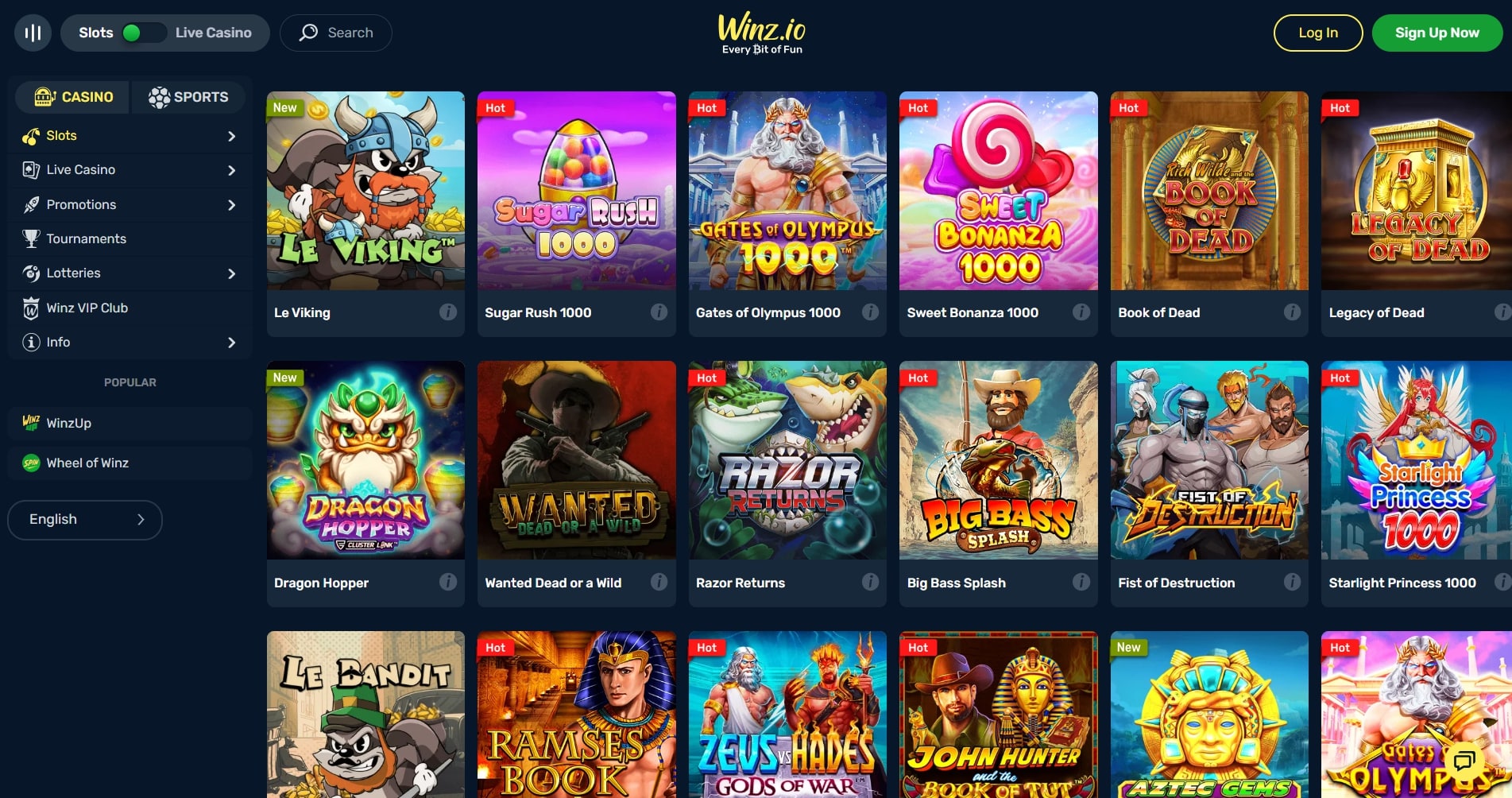Expand the Lotteries submenu arrow
Viewport: 1512px width, 798px height.
[231, 273]
